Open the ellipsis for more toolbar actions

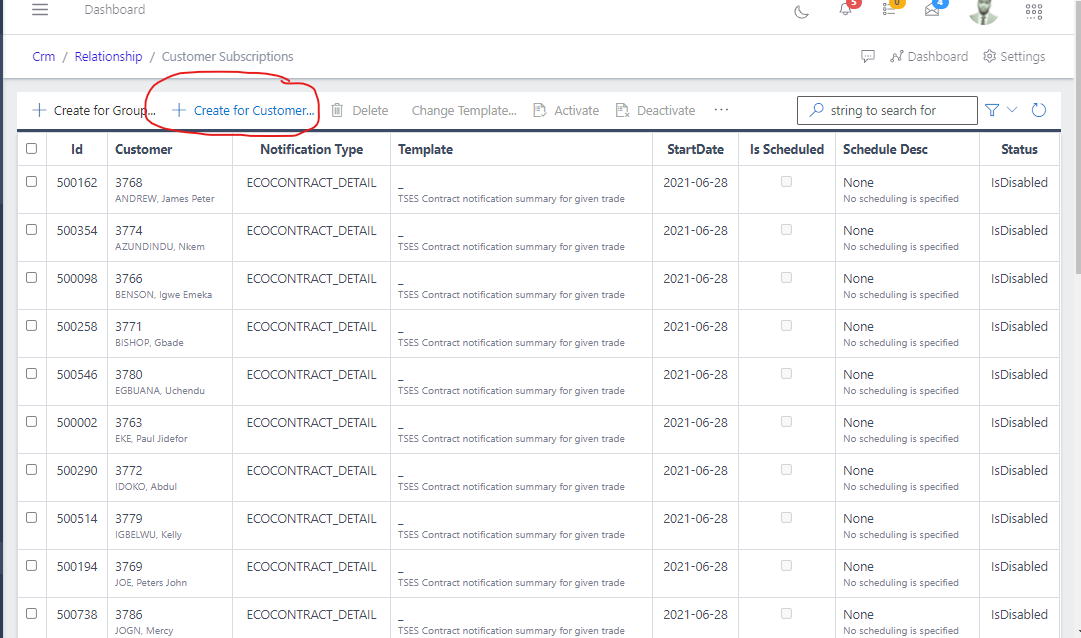pyautogui.click(x=721, y=110)
